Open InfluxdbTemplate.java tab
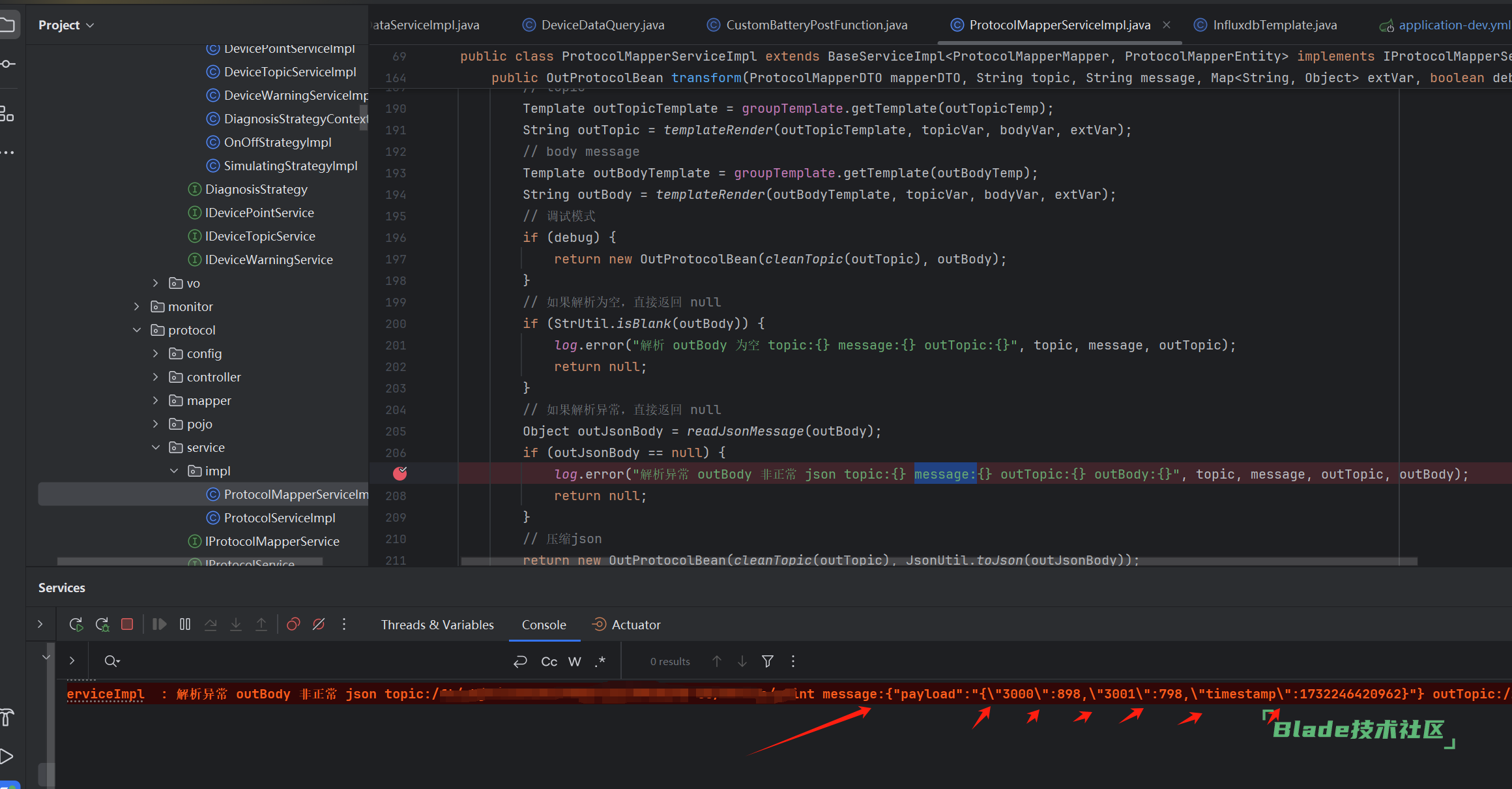This screenshot has width=1512, height=789. point(1265,25)
